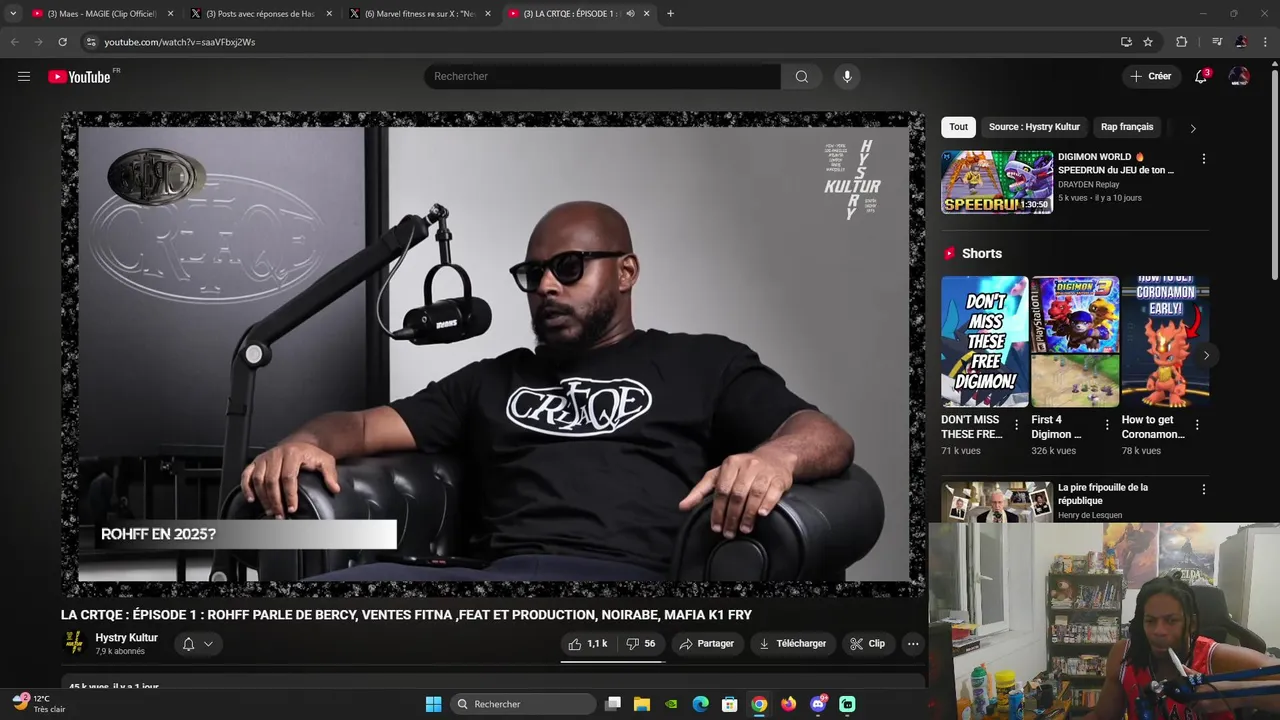View site information icon in address bar

pyautogui.click(x=90, y=42)
